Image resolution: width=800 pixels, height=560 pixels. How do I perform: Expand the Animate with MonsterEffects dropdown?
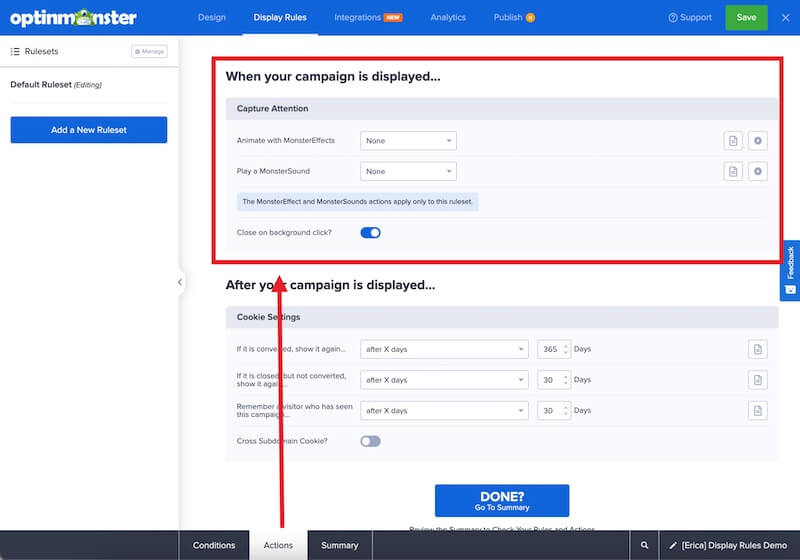click(408, 141)
